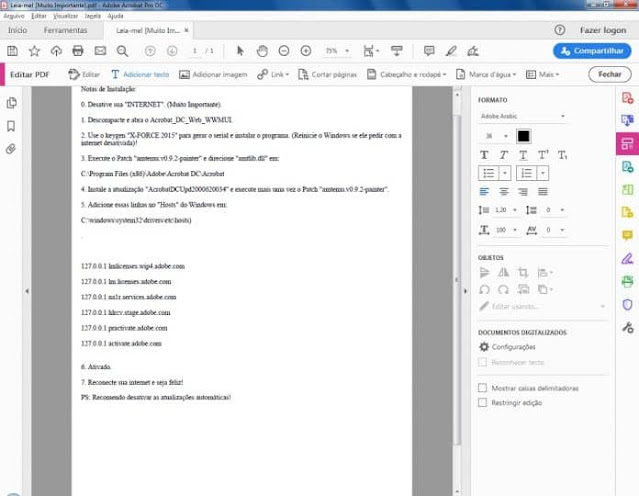Click Cortar páginas tool
This screenshot has height=496, width=639.
click(327, 74)
